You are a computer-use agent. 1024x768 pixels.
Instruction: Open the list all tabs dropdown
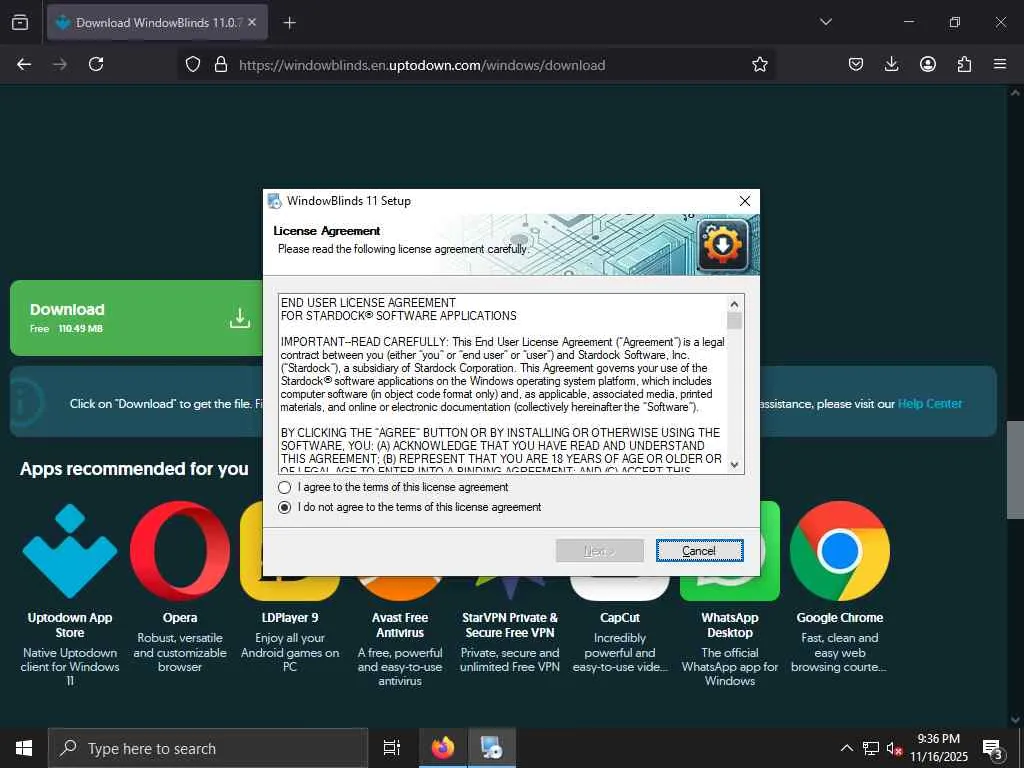[825, 22]
